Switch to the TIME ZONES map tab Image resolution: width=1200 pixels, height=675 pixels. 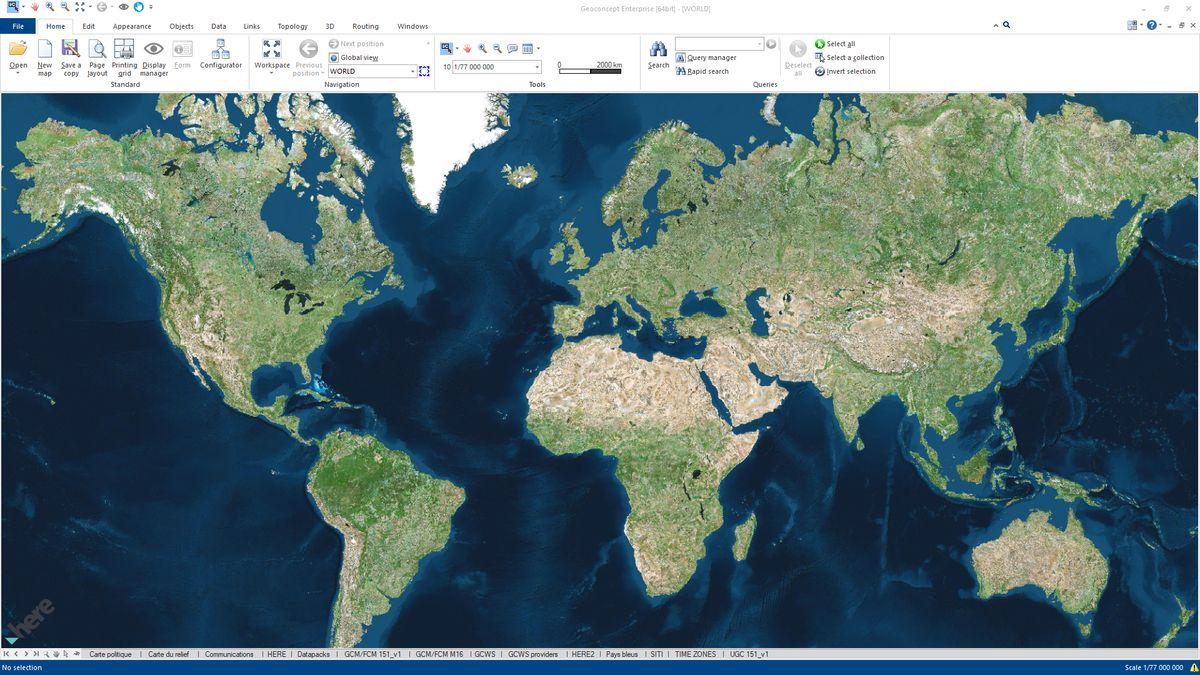[695, 654]
